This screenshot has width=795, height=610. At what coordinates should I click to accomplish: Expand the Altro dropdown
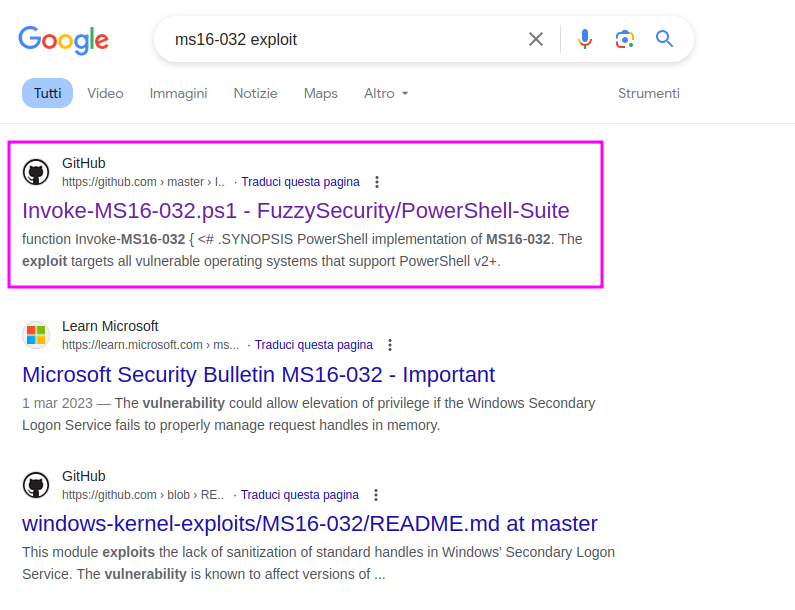coord(386,93)
